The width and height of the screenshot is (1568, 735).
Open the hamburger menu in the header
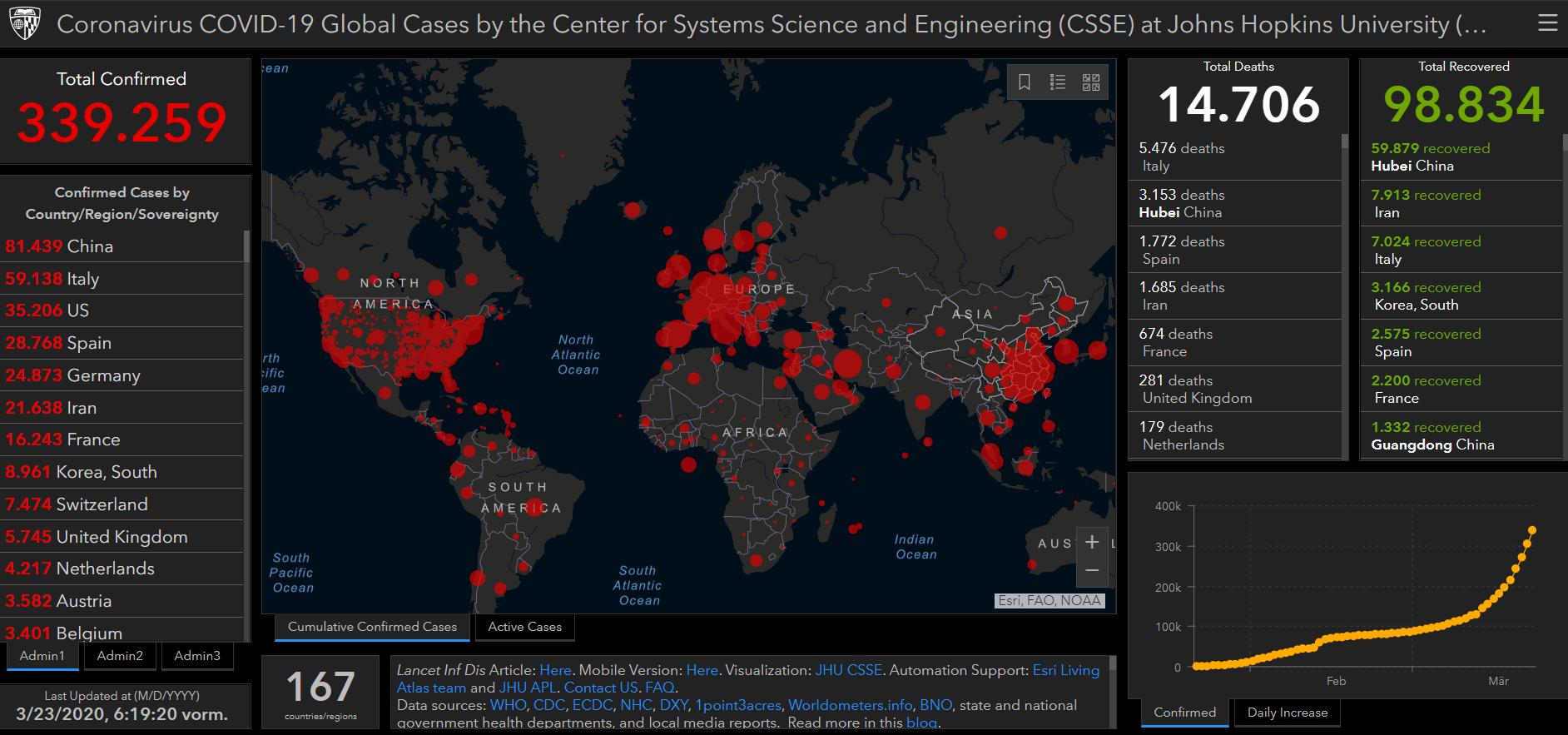click(x=1547, y=23)
